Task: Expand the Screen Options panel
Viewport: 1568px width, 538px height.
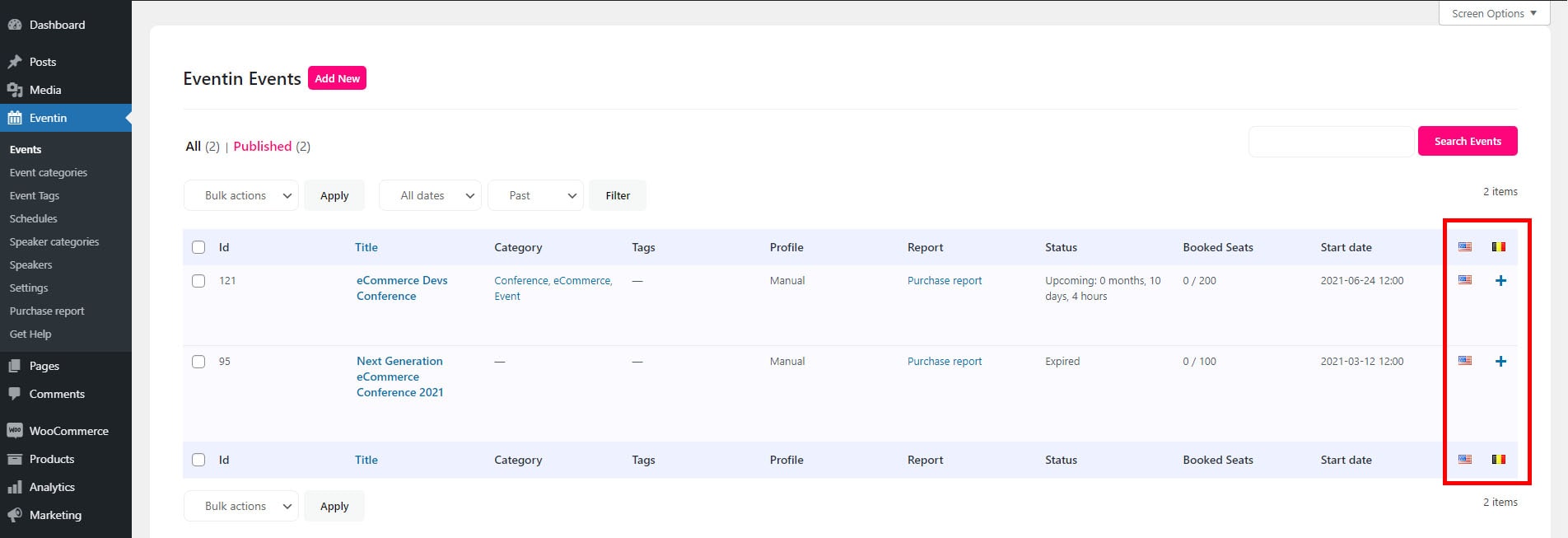Action: 1494,13
